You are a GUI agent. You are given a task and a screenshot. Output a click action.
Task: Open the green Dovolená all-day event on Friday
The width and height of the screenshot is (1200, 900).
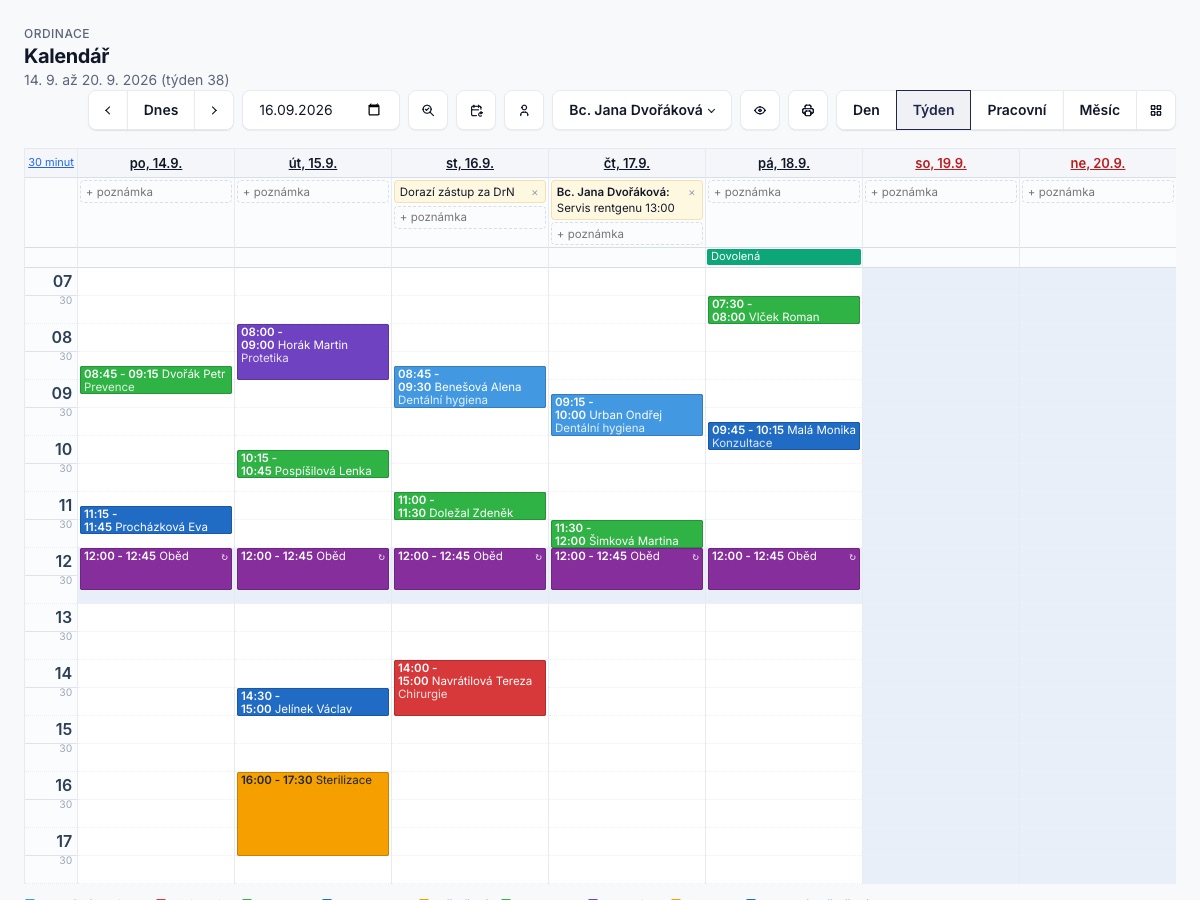click(784, 257)
